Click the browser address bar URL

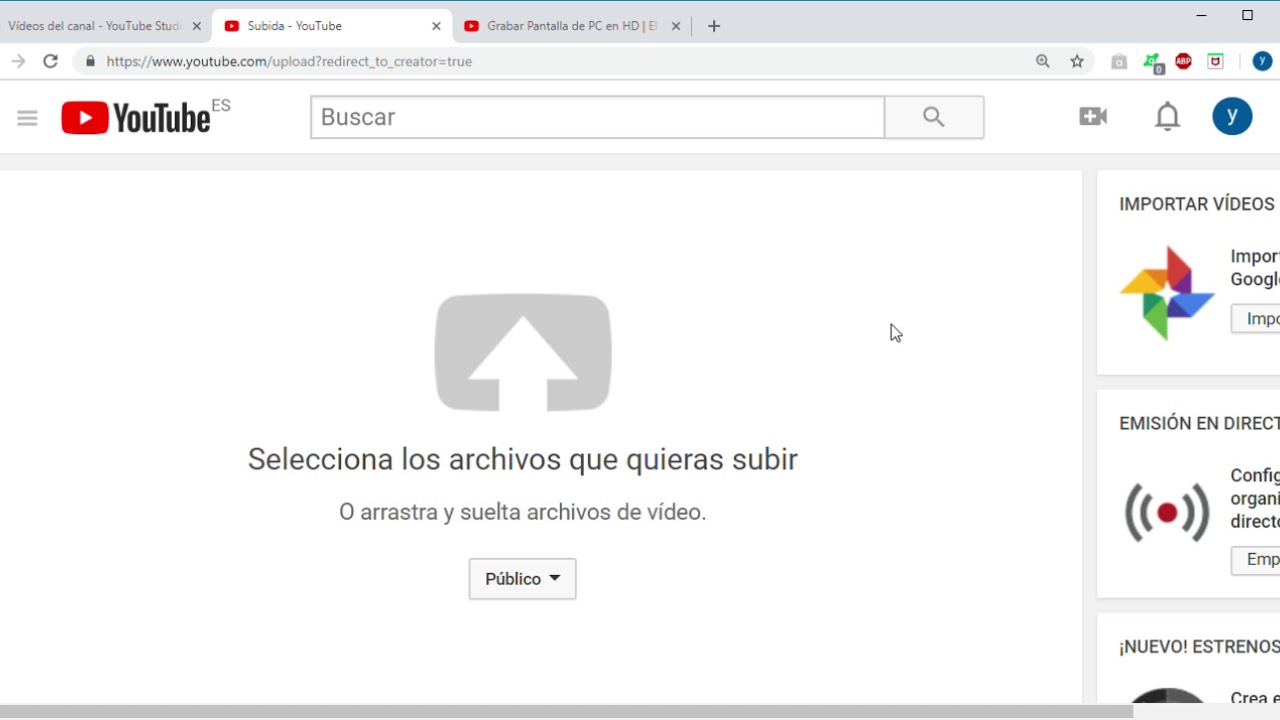point(289,61)
